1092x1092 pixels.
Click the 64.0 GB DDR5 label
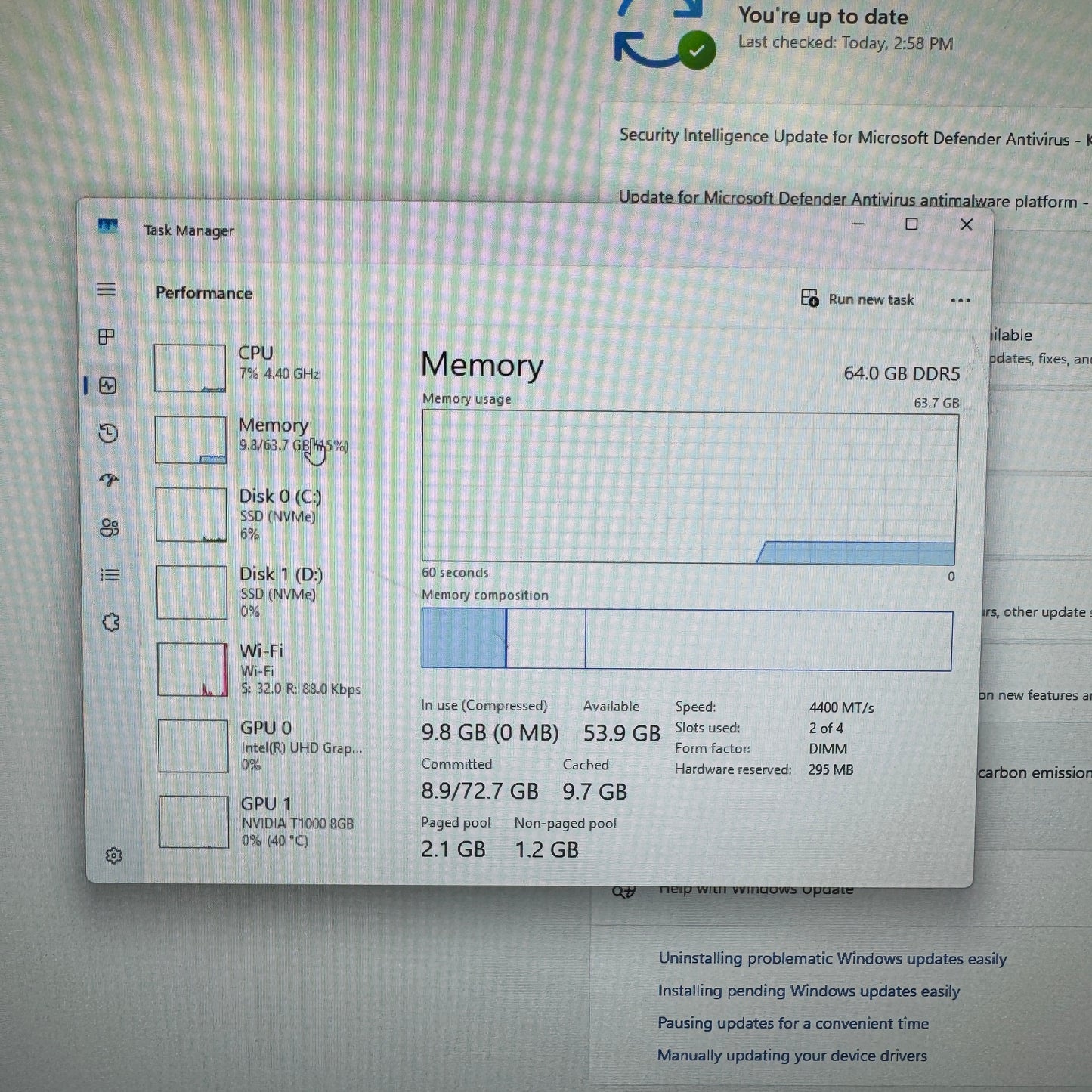[x=902, y=374]
